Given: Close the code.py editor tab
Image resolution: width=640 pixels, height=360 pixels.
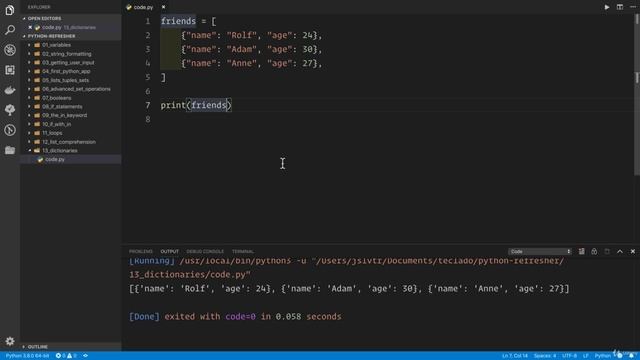Looking at the screenshot, I should (x=163, y=7).
